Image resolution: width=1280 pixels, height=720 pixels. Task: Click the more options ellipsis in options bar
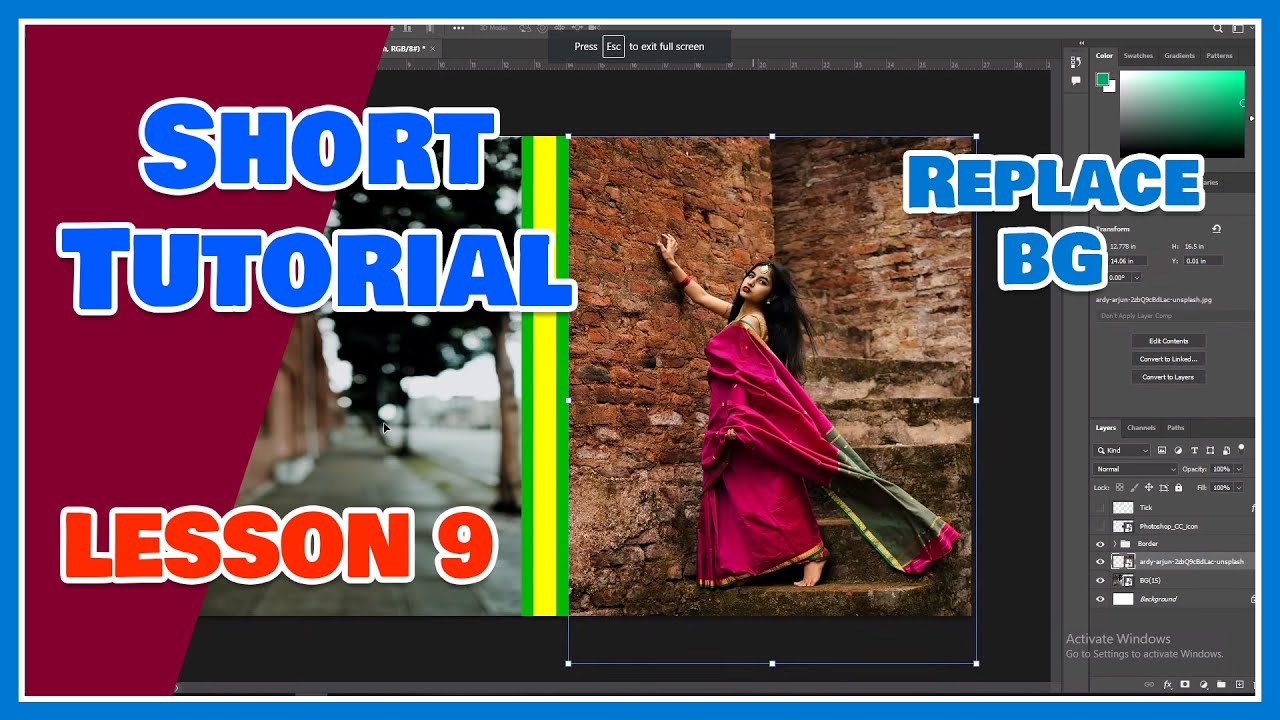click(x=459, y=28)
